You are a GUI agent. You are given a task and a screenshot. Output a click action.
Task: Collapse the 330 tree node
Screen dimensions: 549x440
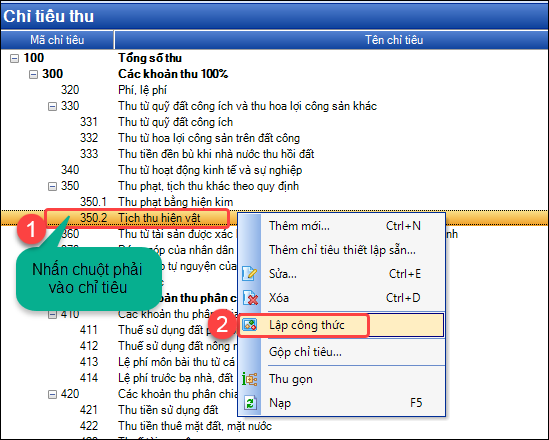point(52,106)
